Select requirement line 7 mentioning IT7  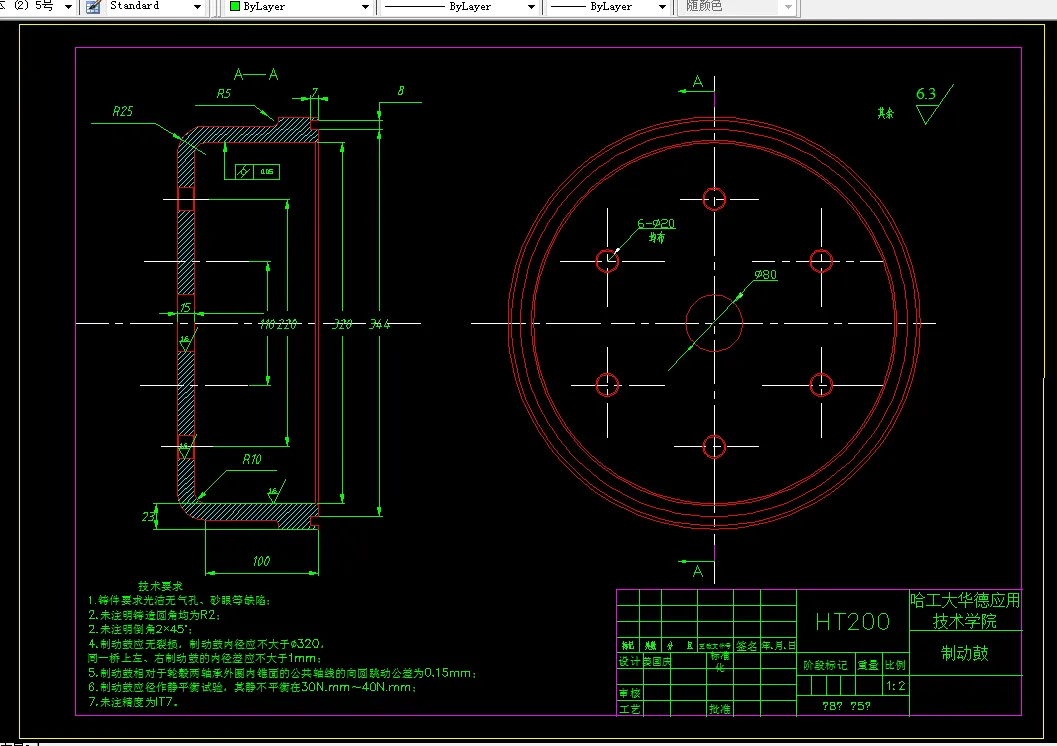click(x=133, y=702)
